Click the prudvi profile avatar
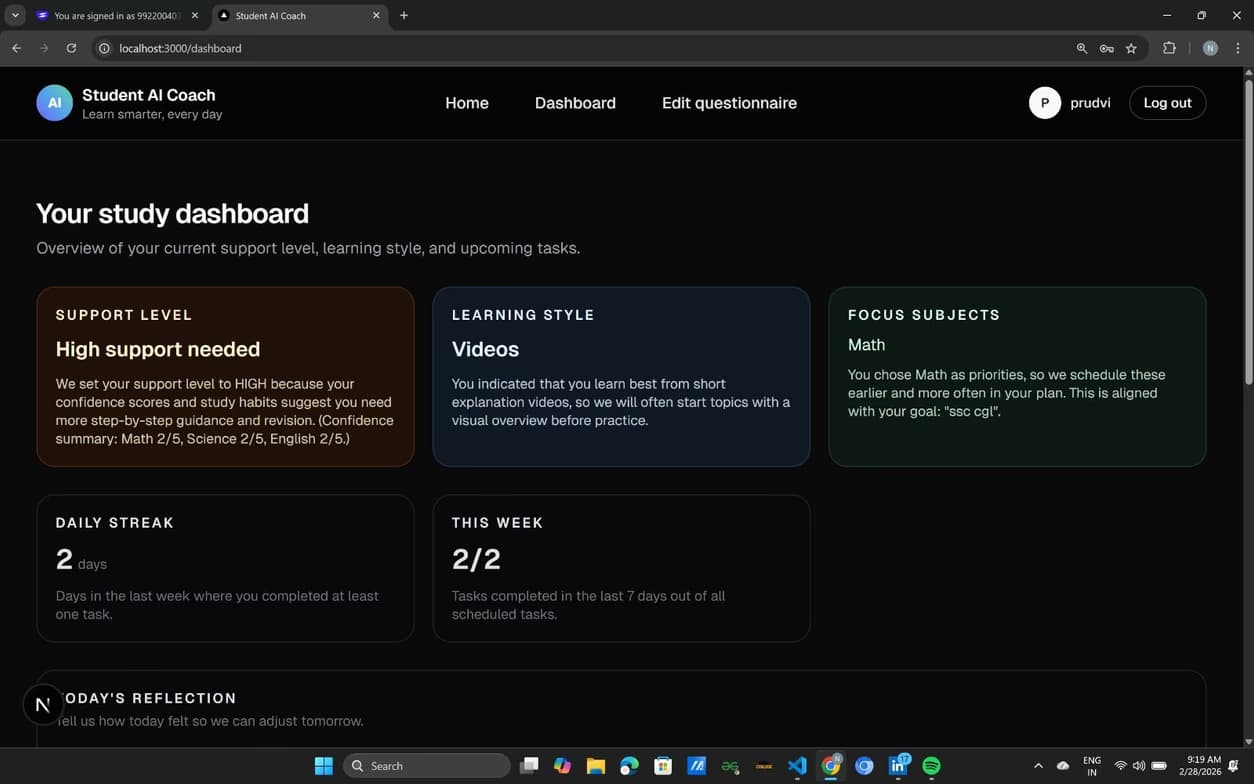 pyautogui.click(x=1044, y=103)
